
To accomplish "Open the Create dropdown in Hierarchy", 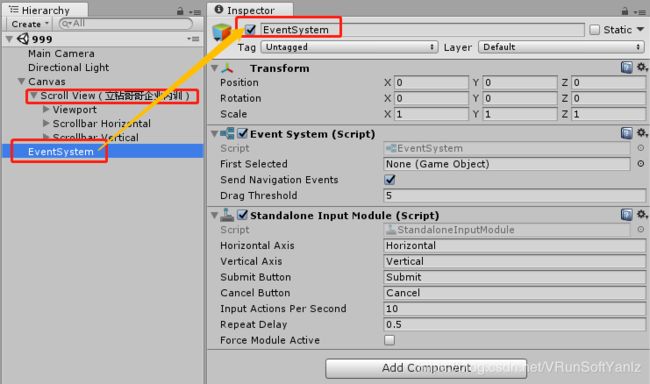I will pyautogui.click(x=30, y=24).
